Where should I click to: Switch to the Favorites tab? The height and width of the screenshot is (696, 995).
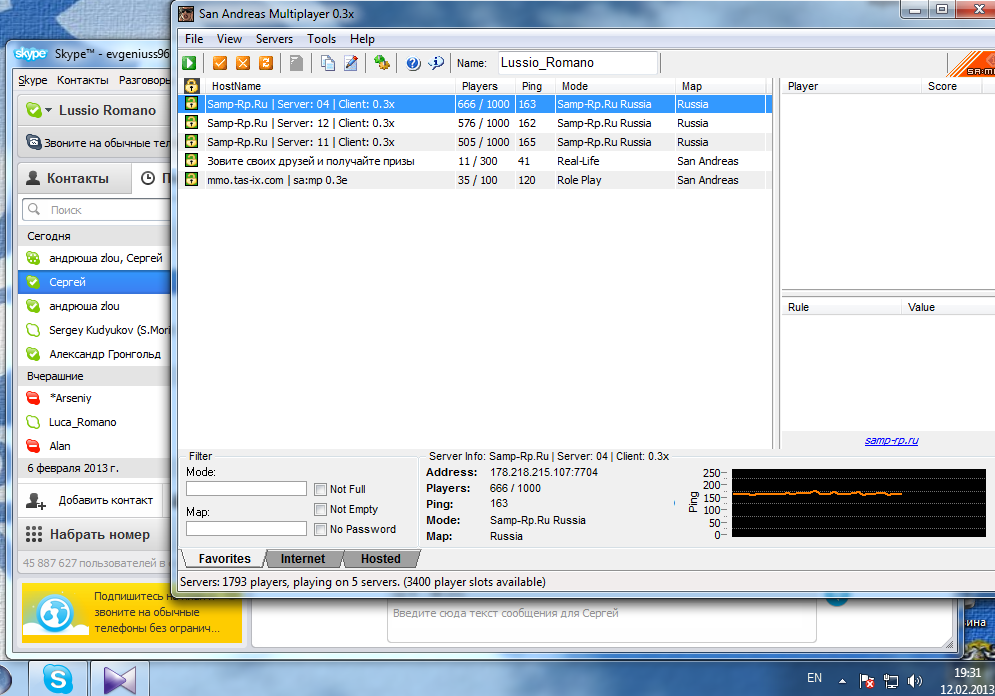(224, 558)
